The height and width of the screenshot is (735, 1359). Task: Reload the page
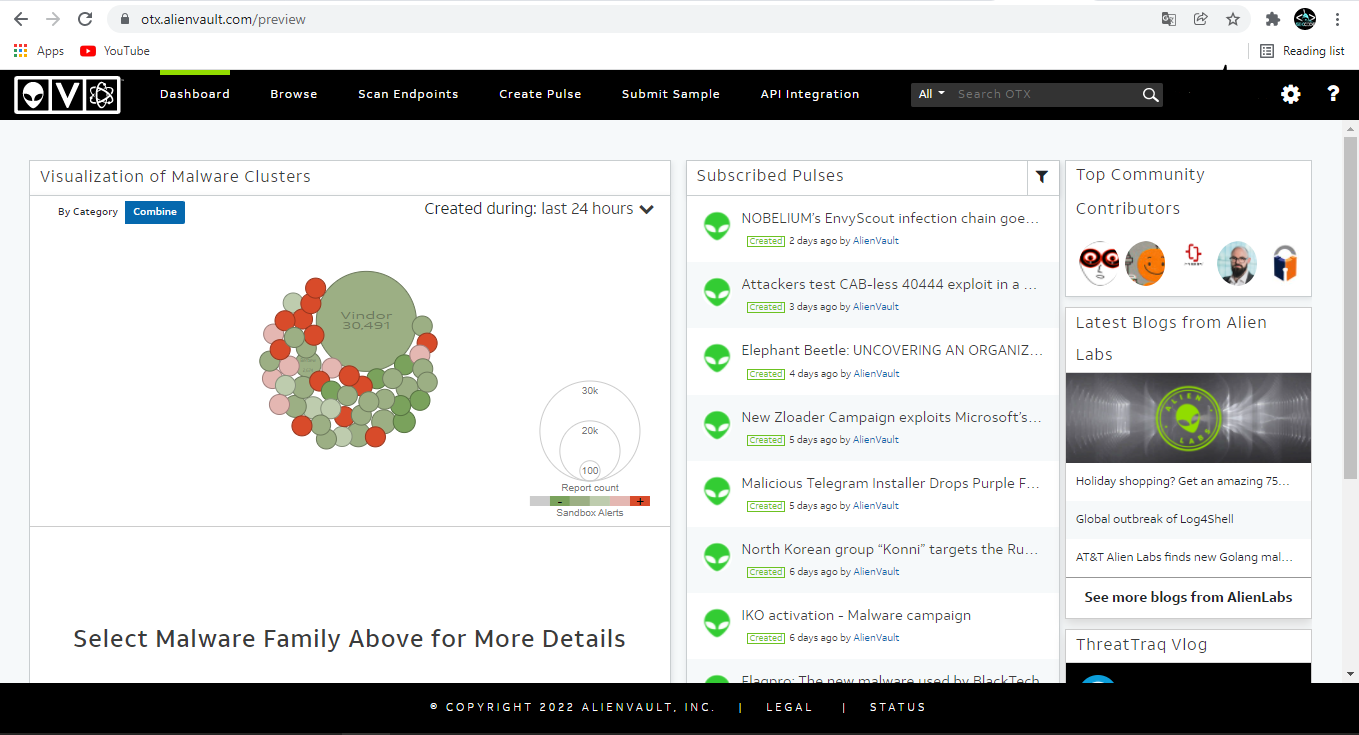tap(85, 19)
